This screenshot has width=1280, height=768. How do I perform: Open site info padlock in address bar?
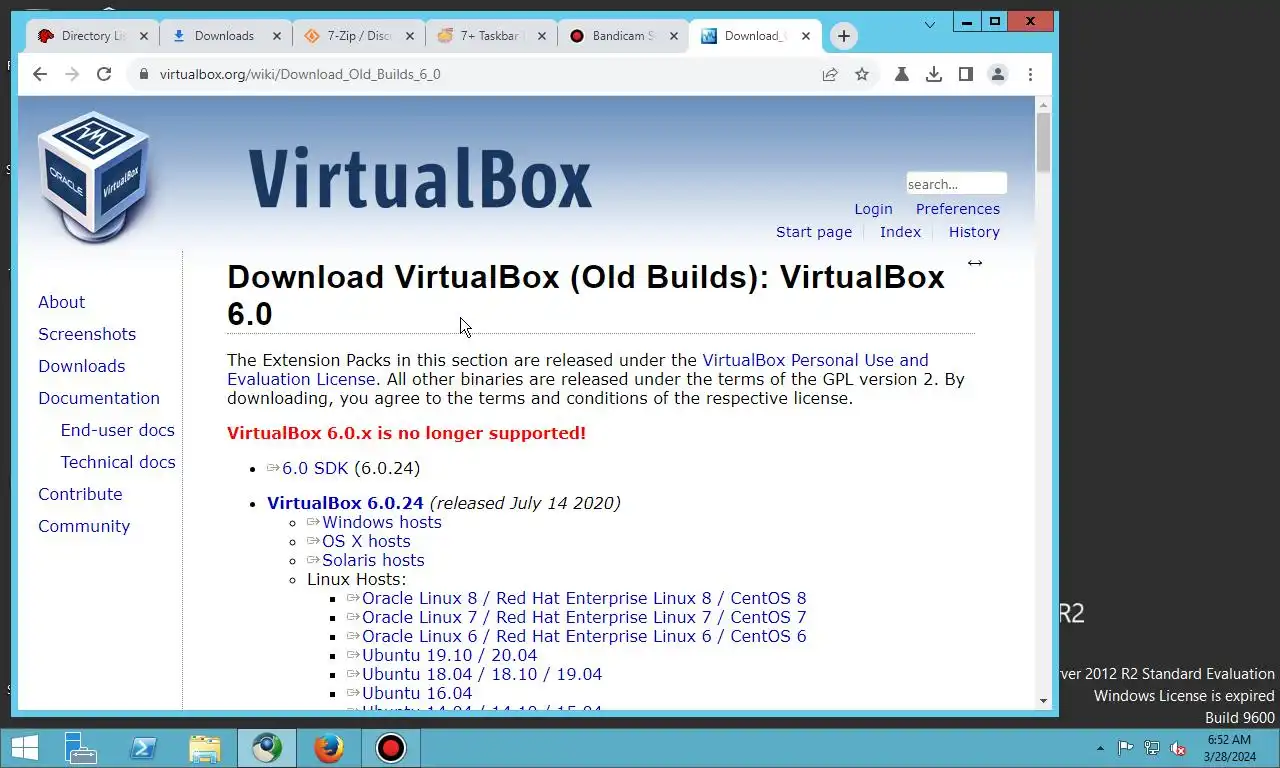tap(143, 74)
